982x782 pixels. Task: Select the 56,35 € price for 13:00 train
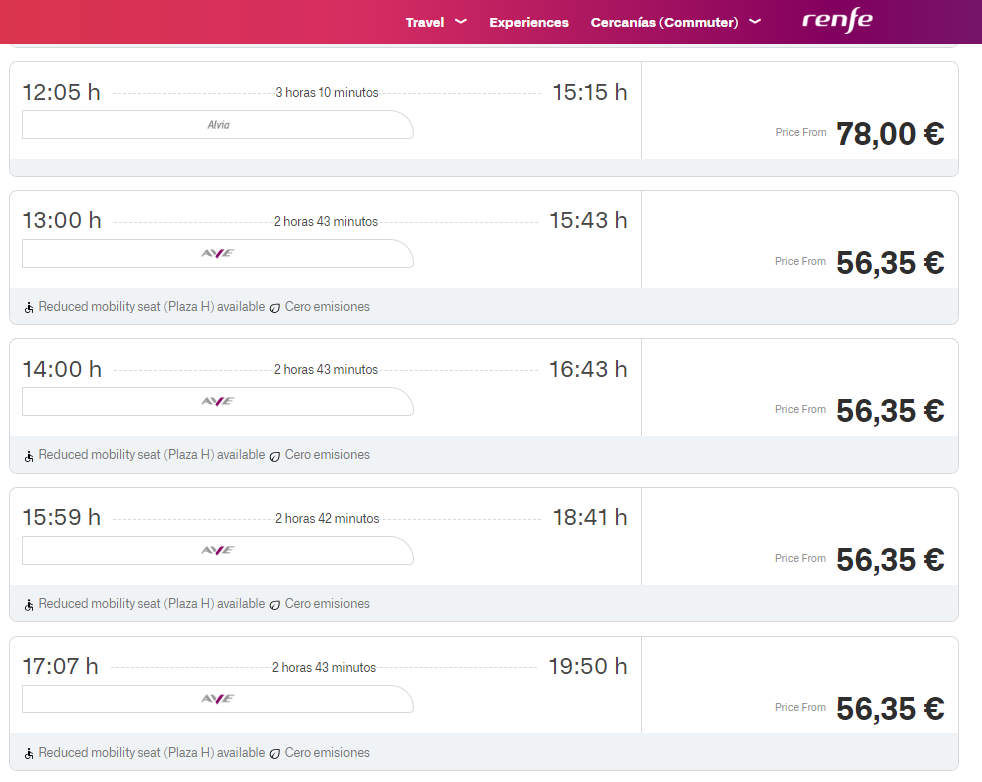point(890,262)
